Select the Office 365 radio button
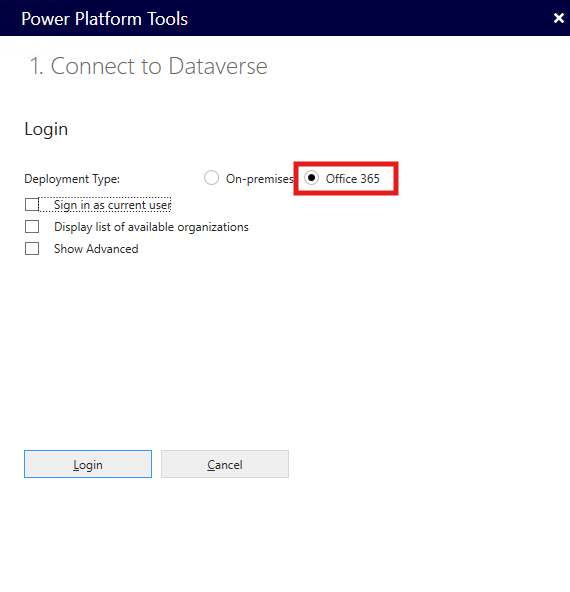This screenshot has width=570, height=592. point(311,178)
